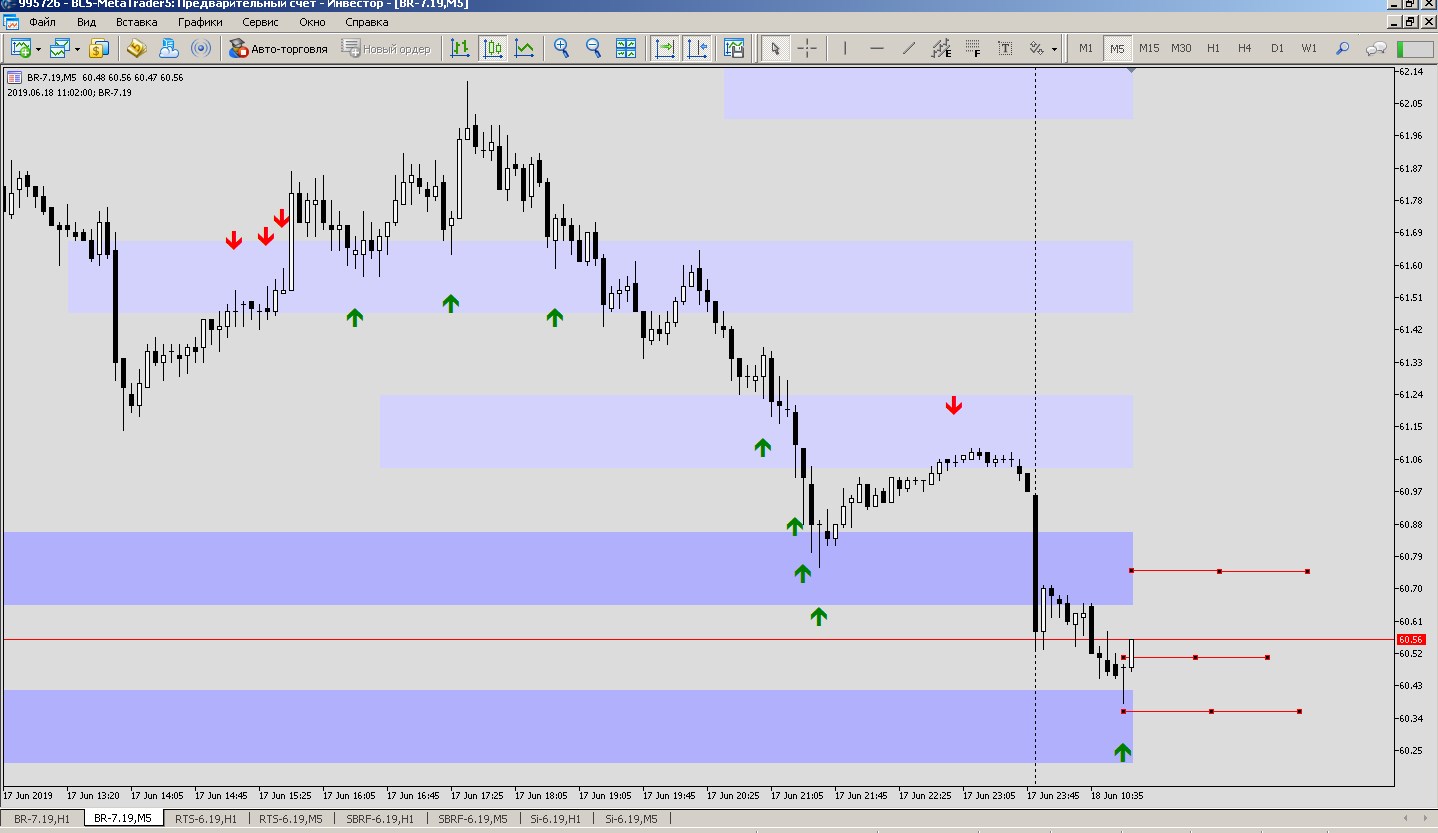Switch to the BR-7.19,H1 chart tab
The width and height of the screenshot is (1438, 833).
(42, 819)
